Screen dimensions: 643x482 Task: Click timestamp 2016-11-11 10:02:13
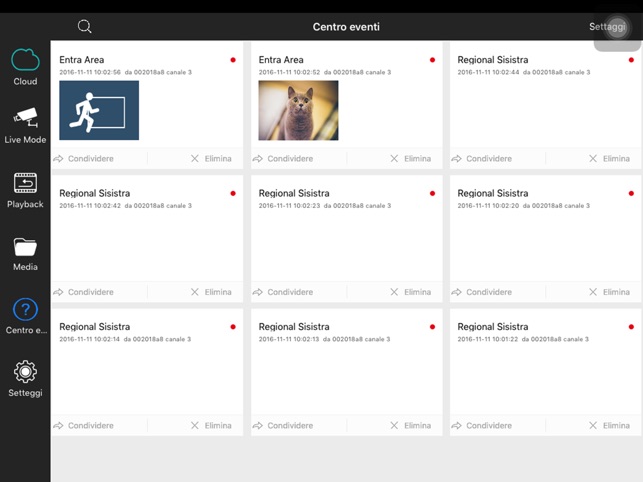pyautogui.click(x=289, y=339)
